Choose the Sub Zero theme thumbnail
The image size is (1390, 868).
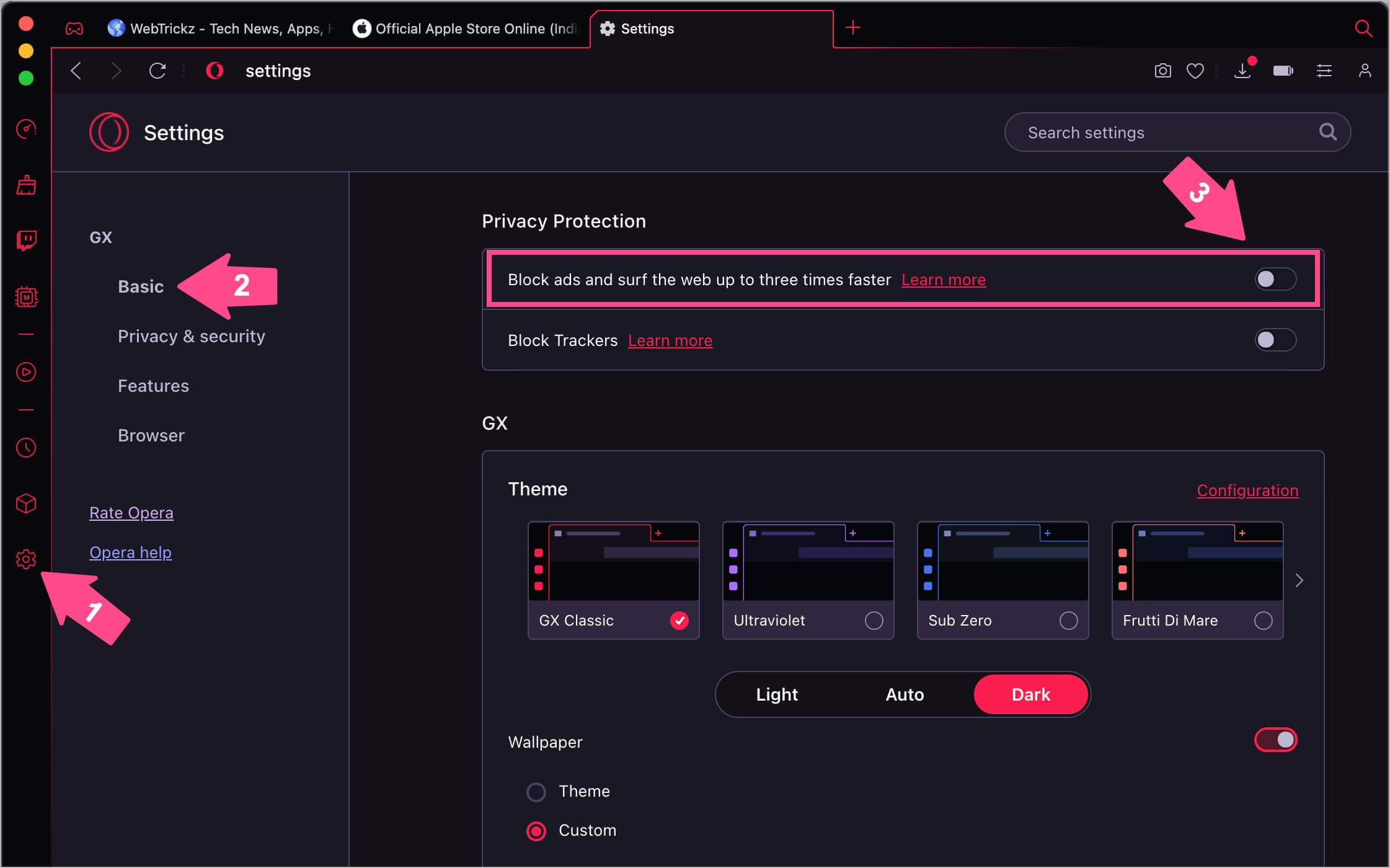[x=1003, y=562]
